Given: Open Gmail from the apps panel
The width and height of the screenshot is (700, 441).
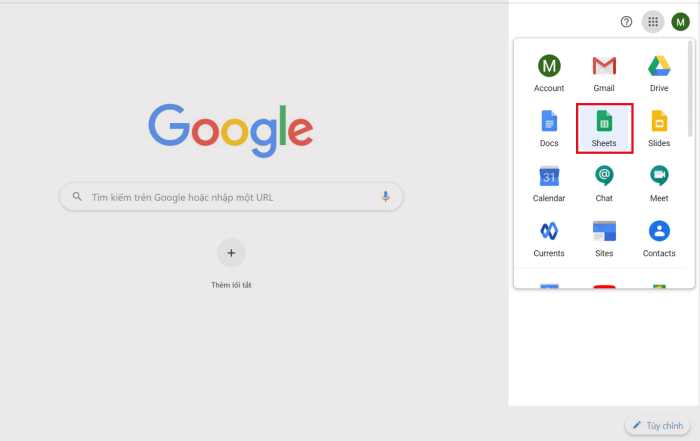Looking at the screenshot, I should (x=604, y=73).
